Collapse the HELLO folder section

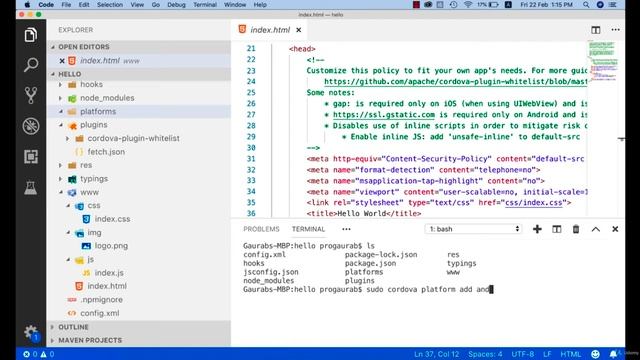coord(138,74)
